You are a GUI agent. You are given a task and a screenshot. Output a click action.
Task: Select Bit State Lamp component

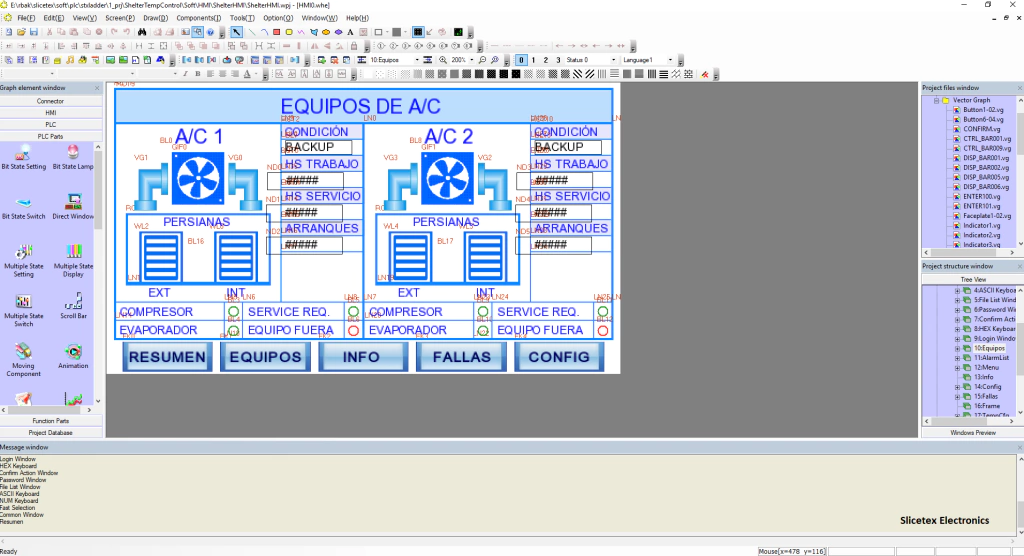click(73, 157)
